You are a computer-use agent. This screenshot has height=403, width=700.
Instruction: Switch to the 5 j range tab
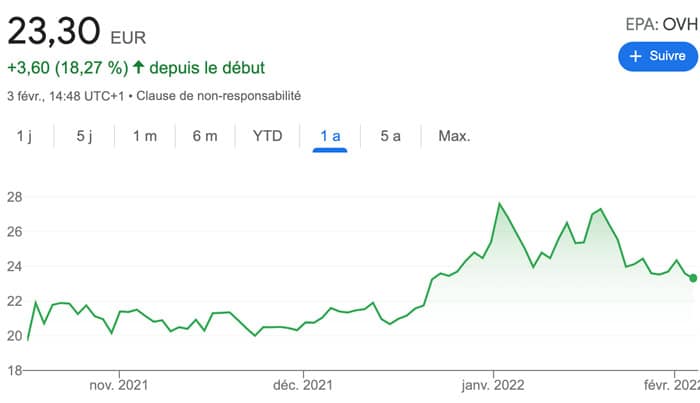[x=85, y=136]
